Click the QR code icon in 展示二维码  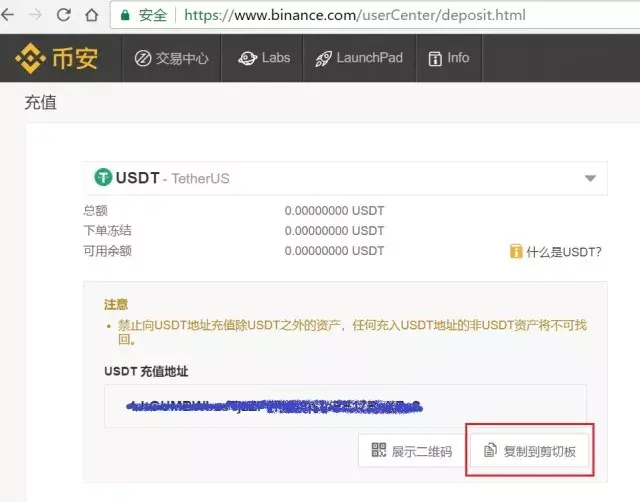[378, 450]
